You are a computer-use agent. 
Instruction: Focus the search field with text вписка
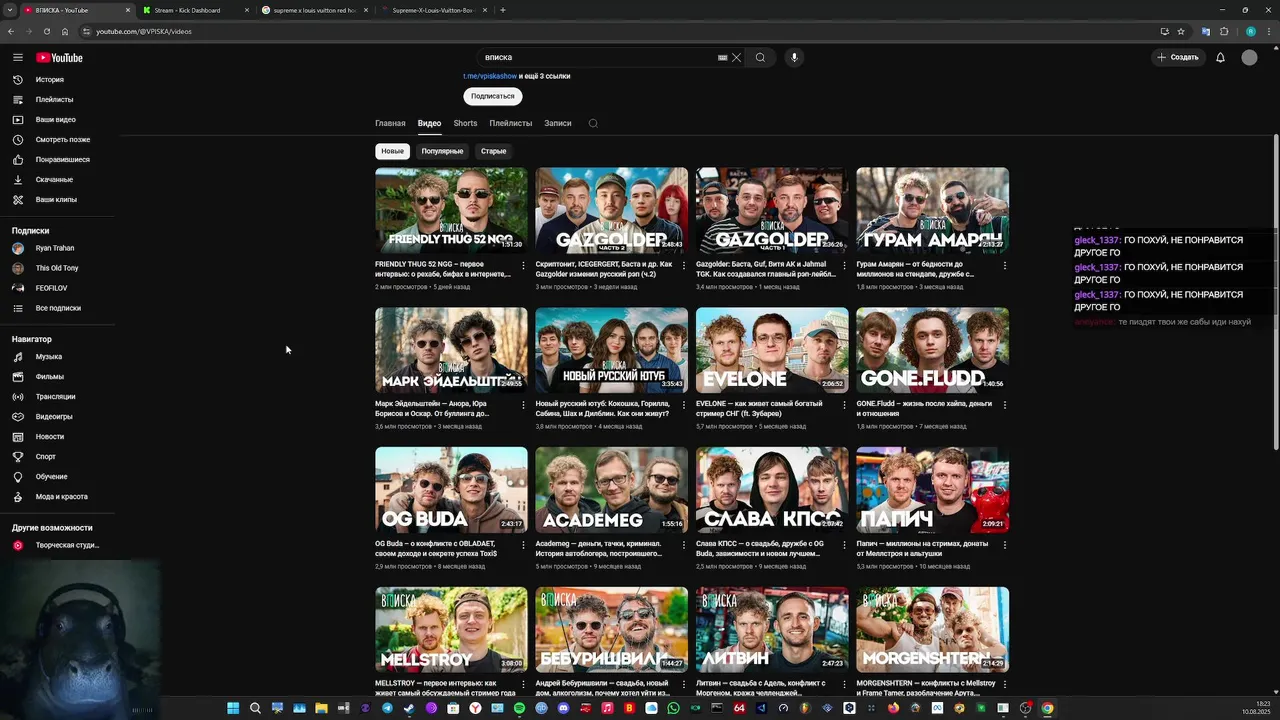598,58
